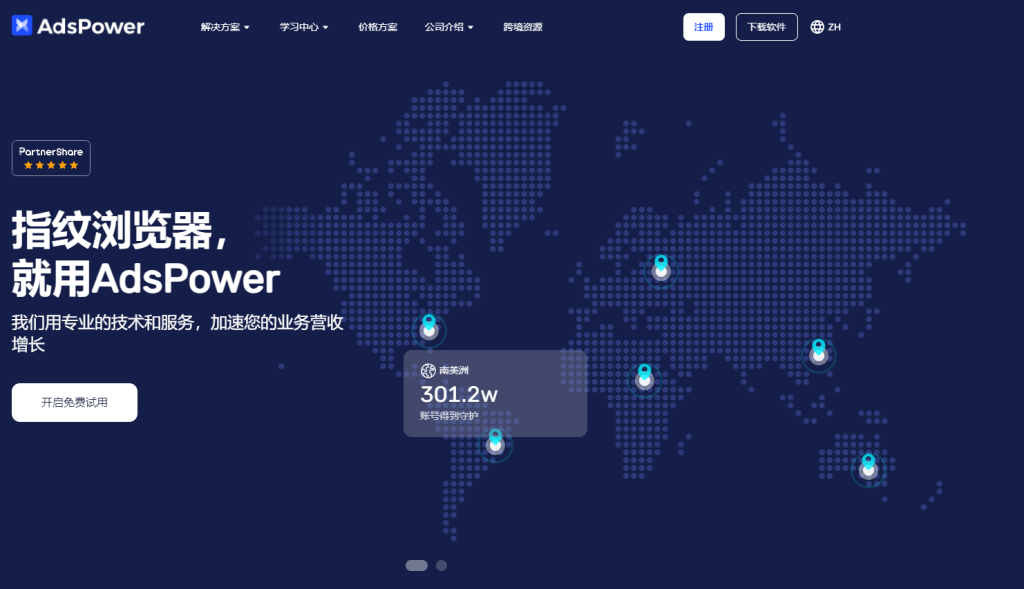The image size is (1024, 589).
Task: Click the AdsPower logo icon
Action: pos(22,26)
